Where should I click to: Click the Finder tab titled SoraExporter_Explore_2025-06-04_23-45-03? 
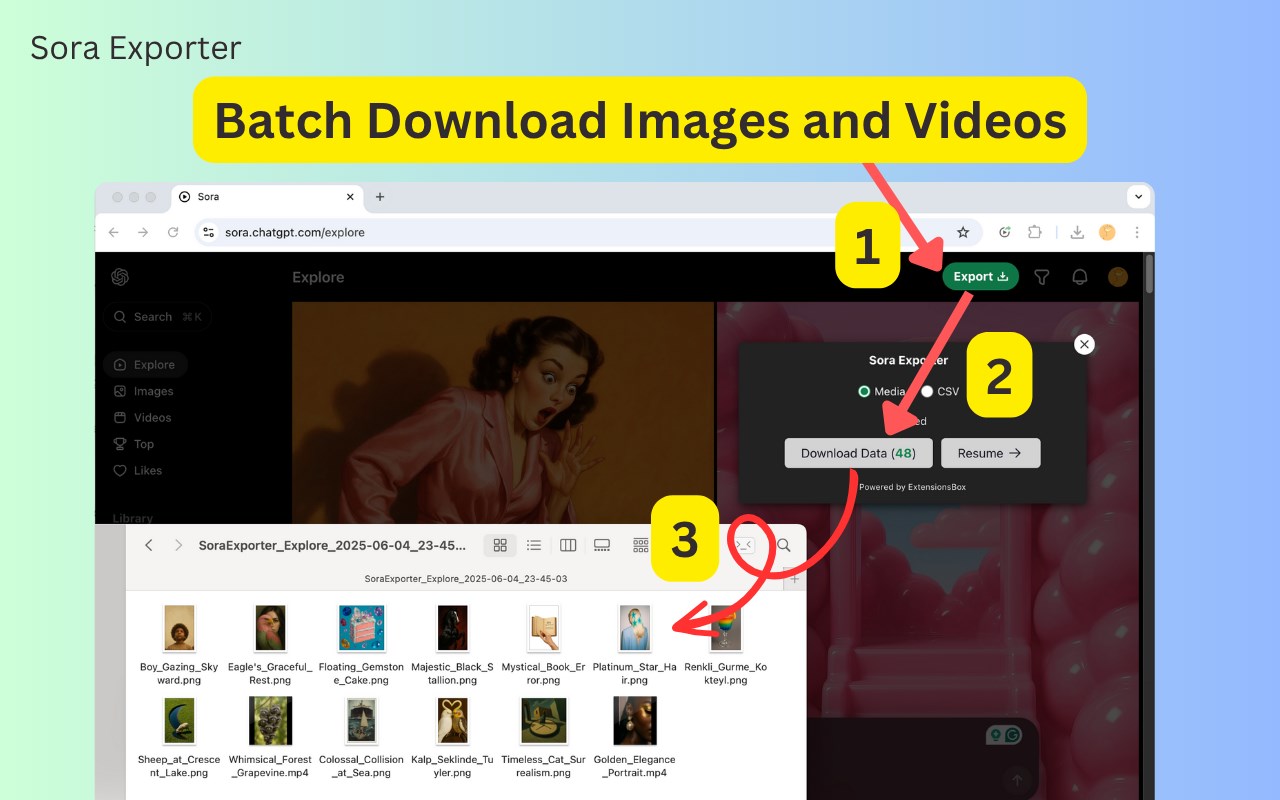[x=466, y=578]
